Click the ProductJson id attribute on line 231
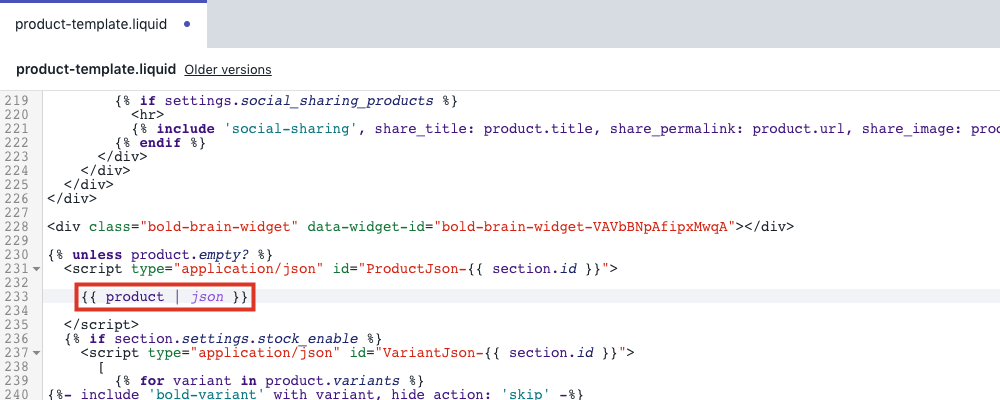The width and height of the screenshot is (1000, 400). 476,269
